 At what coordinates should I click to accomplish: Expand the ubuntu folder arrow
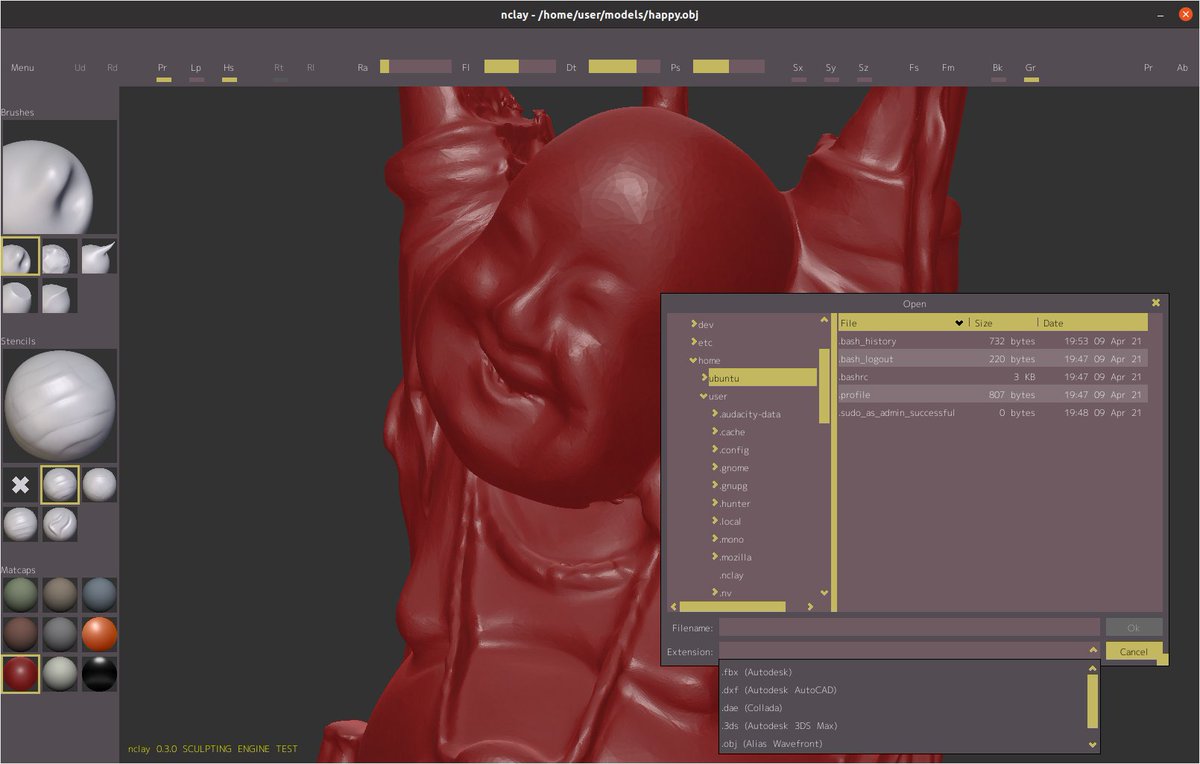tap(704, 378)
